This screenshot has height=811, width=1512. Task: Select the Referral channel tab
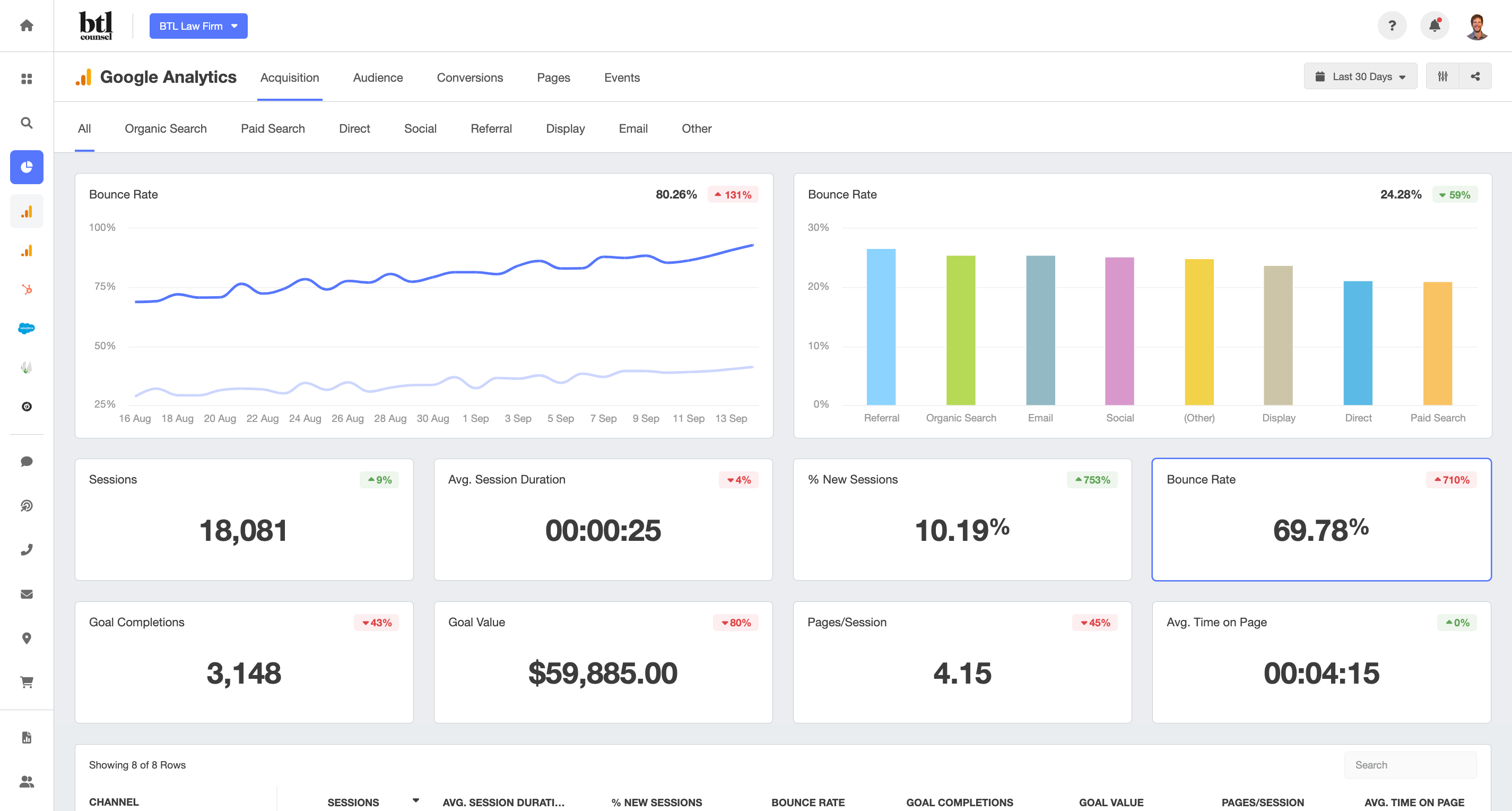(x=491, y=128)
